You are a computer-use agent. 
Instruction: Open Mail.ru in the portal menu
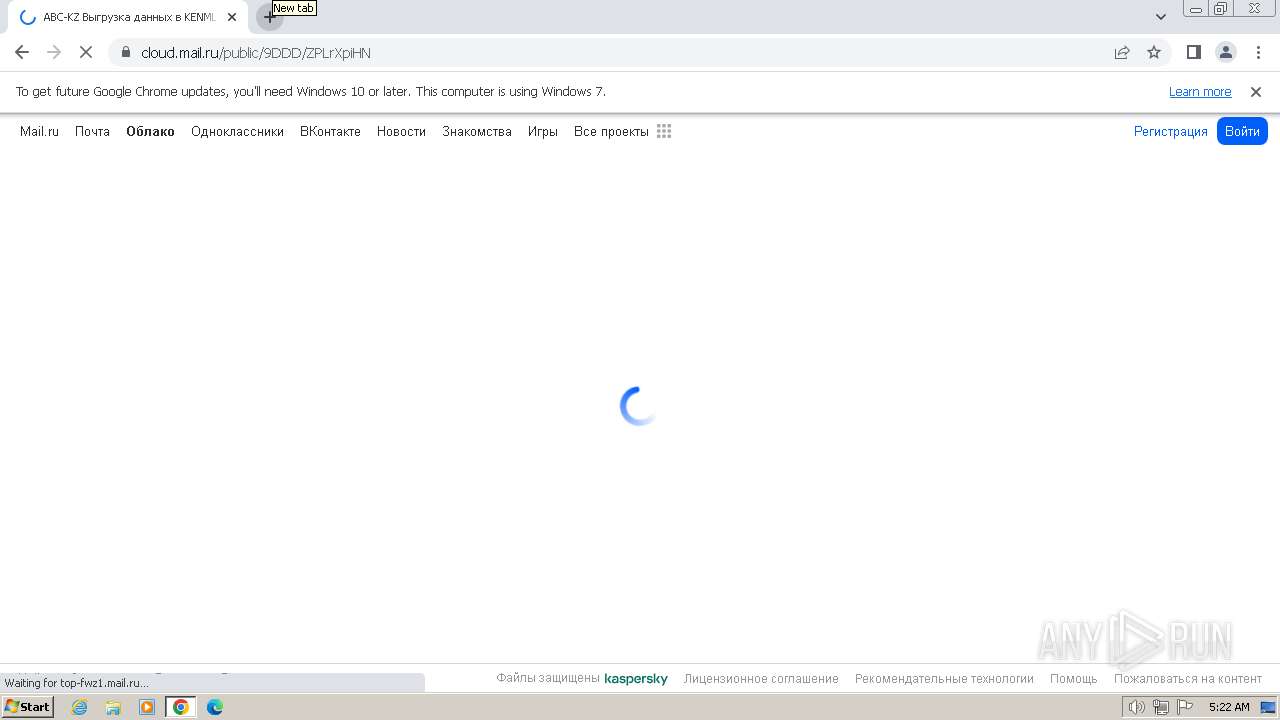(39, 131)
